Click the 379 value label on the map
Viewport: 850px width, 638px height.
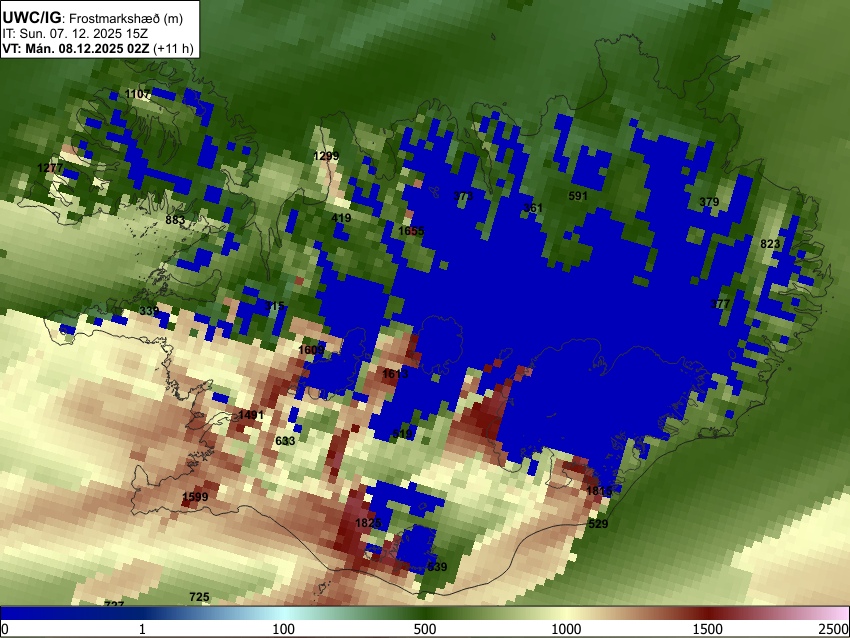click(709, 202)
